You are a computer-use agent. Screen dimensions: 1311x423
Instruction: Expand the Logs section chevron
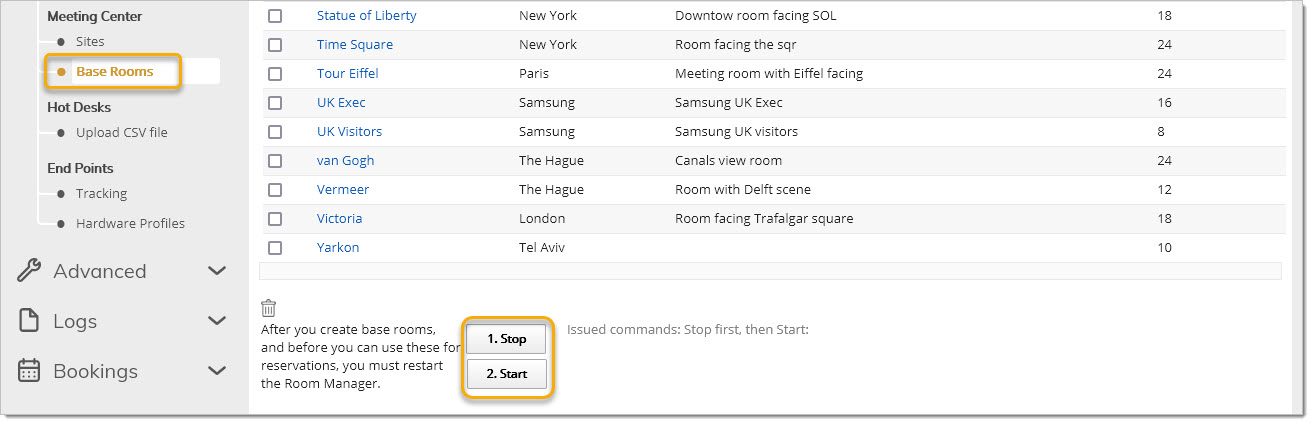click(x=217, y=321)
